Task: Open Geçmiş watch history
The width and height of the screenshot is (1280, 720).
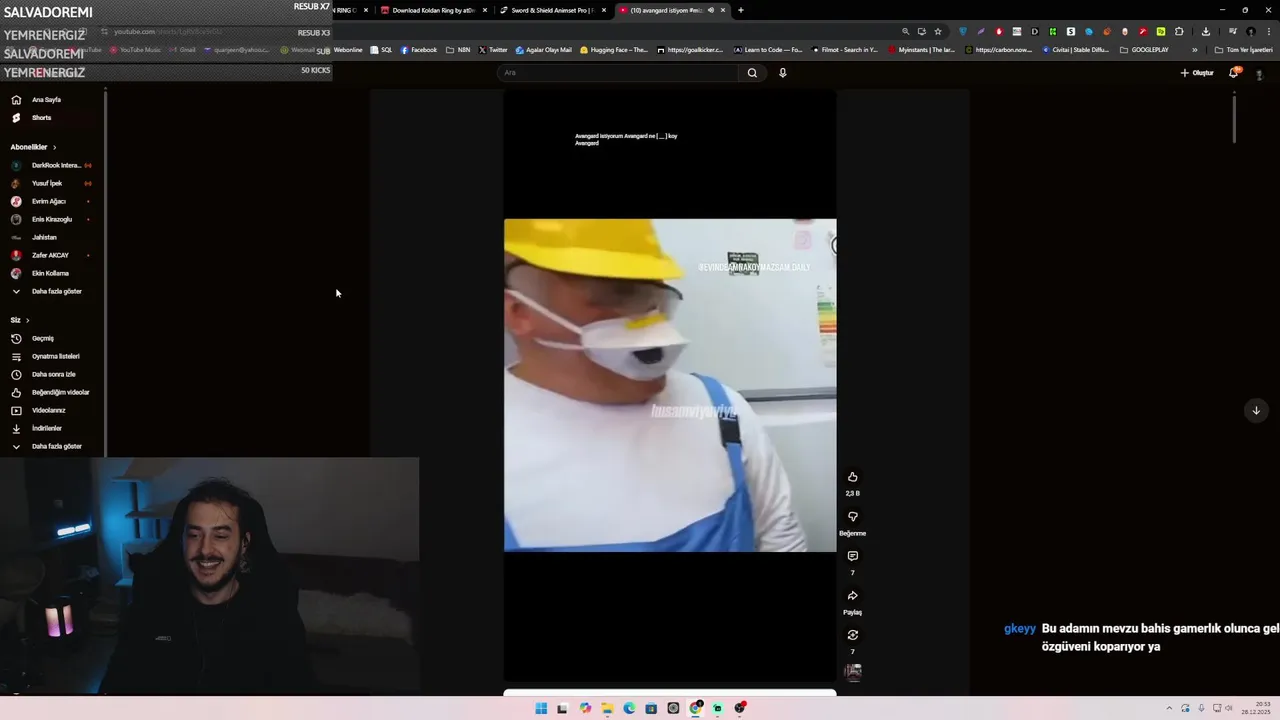Action: (x=52, y=338)
